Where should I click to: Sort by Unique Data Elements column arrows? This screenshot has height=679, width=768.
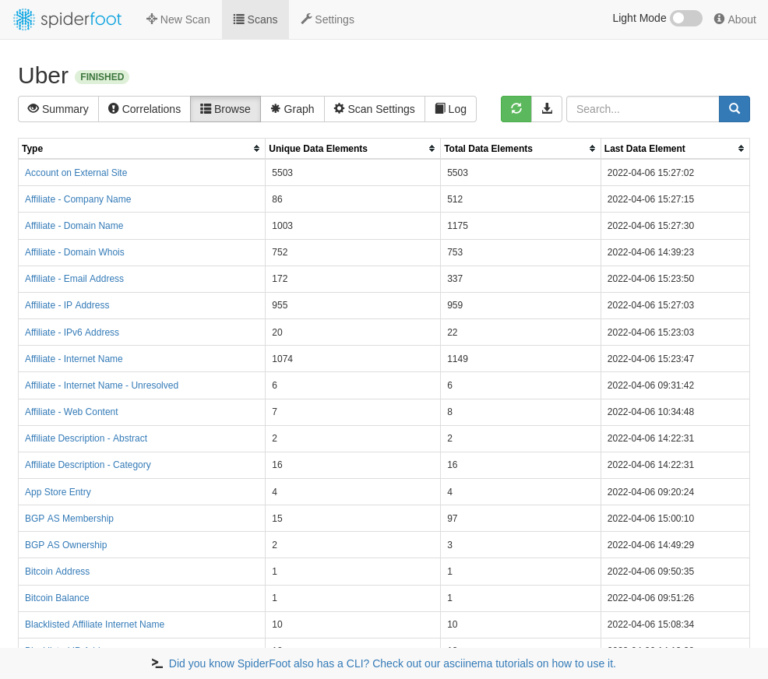point(432,148)
